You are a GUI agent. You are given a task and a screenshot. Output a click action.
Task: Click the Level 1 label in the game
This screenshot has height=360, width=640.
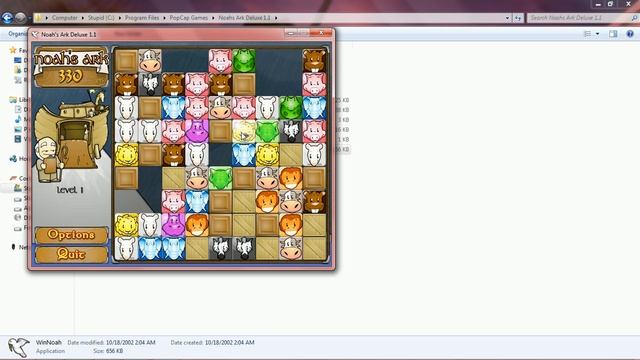tap(70, 190)
